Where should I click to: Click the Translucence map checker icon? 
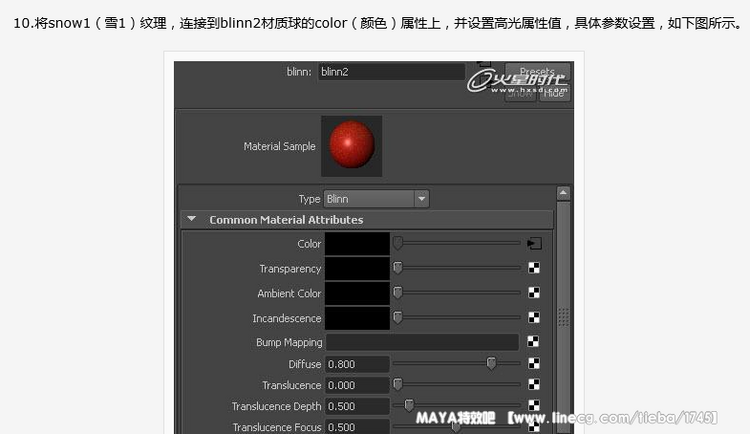pos(534,385)
